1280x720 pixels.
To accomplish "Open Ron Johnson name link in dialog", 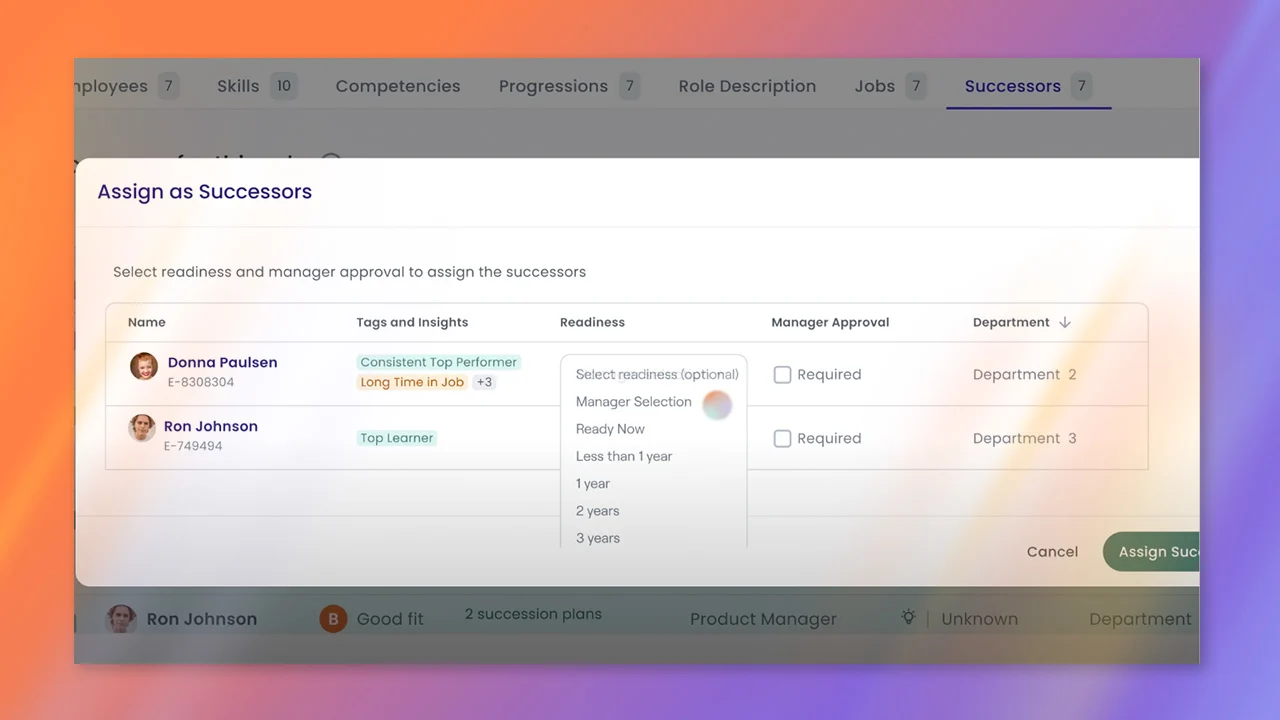I will [x=211, y=426].
